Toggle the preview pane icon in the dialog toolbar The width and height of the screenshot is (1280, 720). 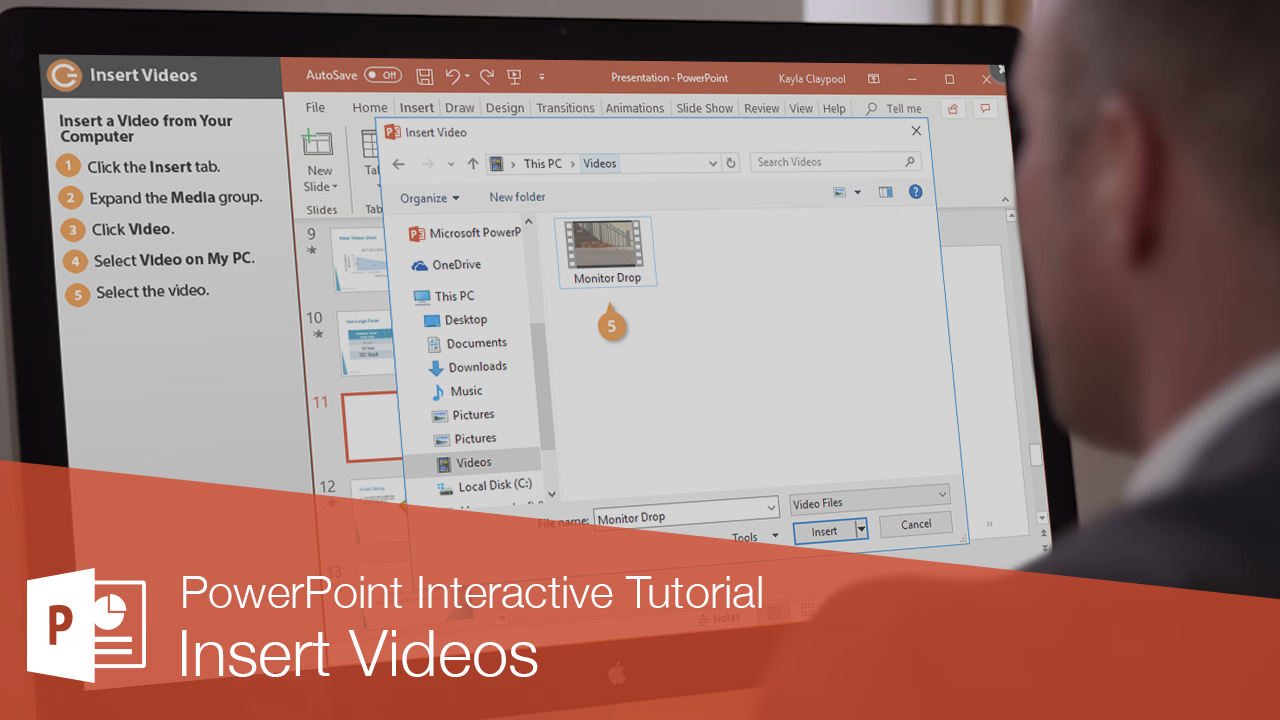point(885,191)
